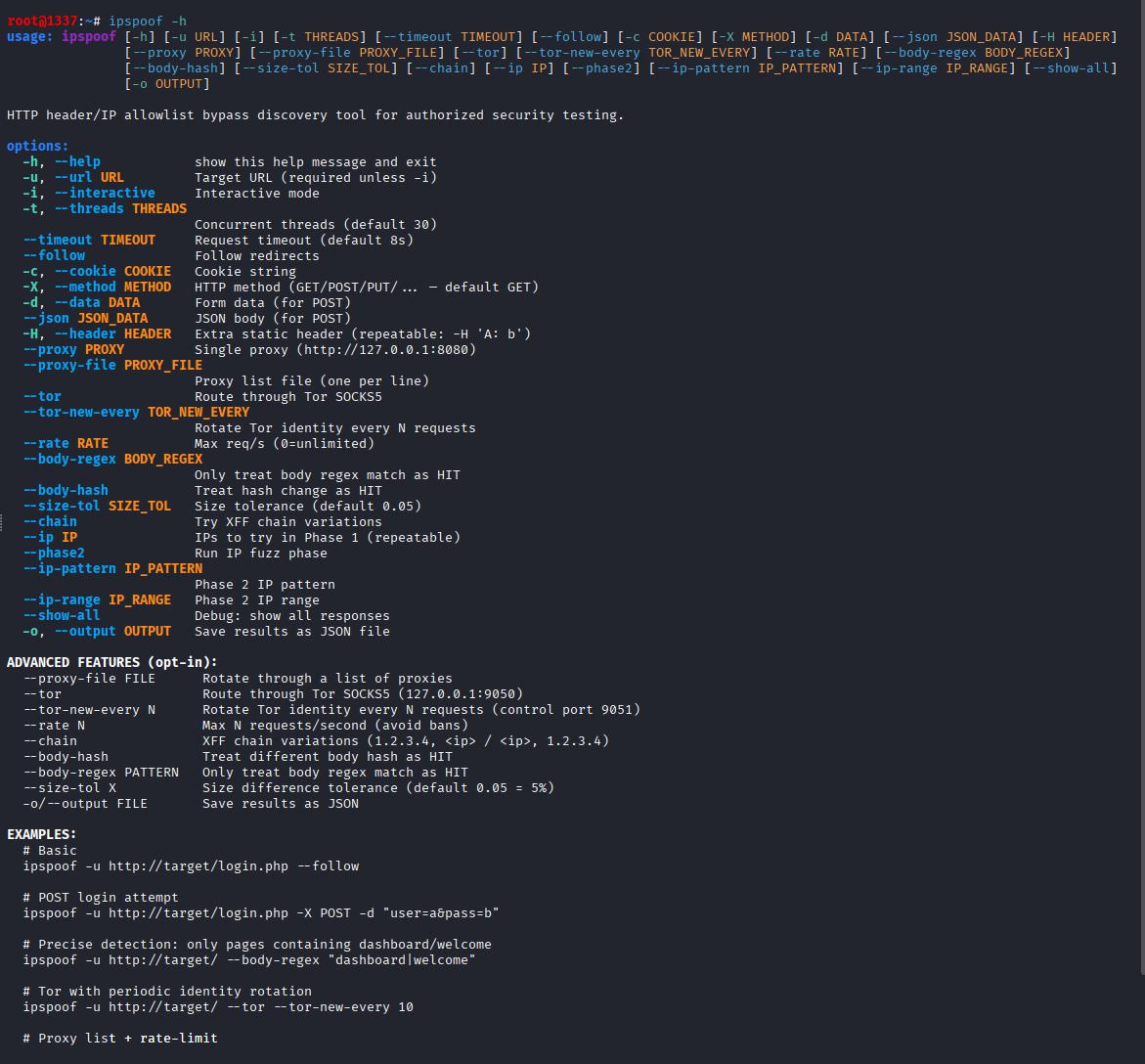Click 'Single proxy (http://127.0.0.1:8080)' text

tap(335, 350)
